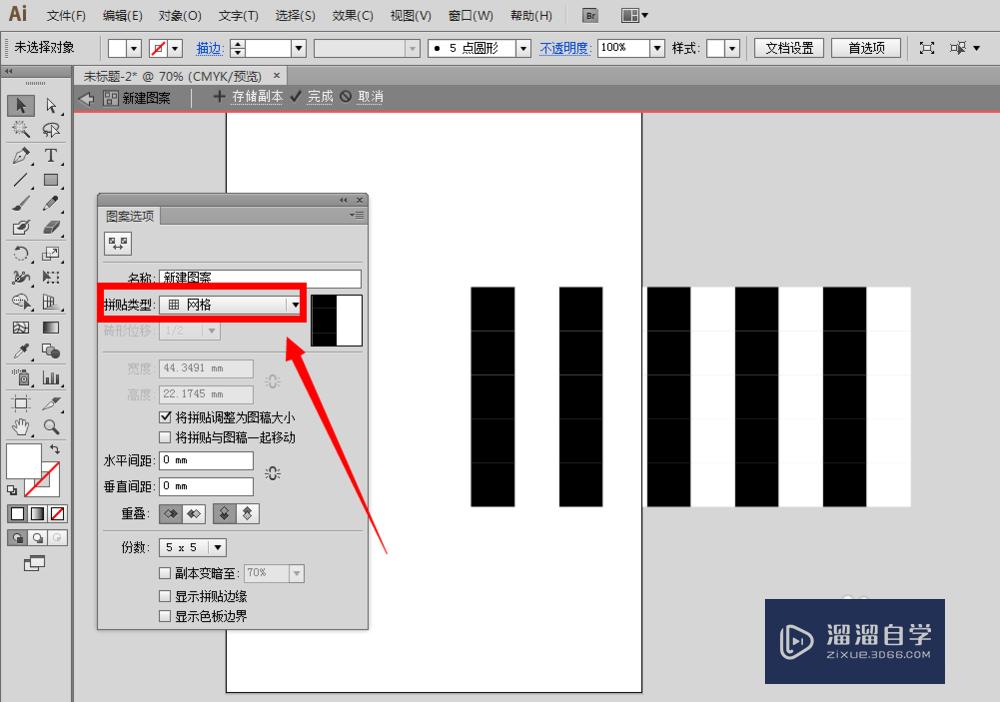
Task: Select the Magic Wand tool
Action: [20, 129]
